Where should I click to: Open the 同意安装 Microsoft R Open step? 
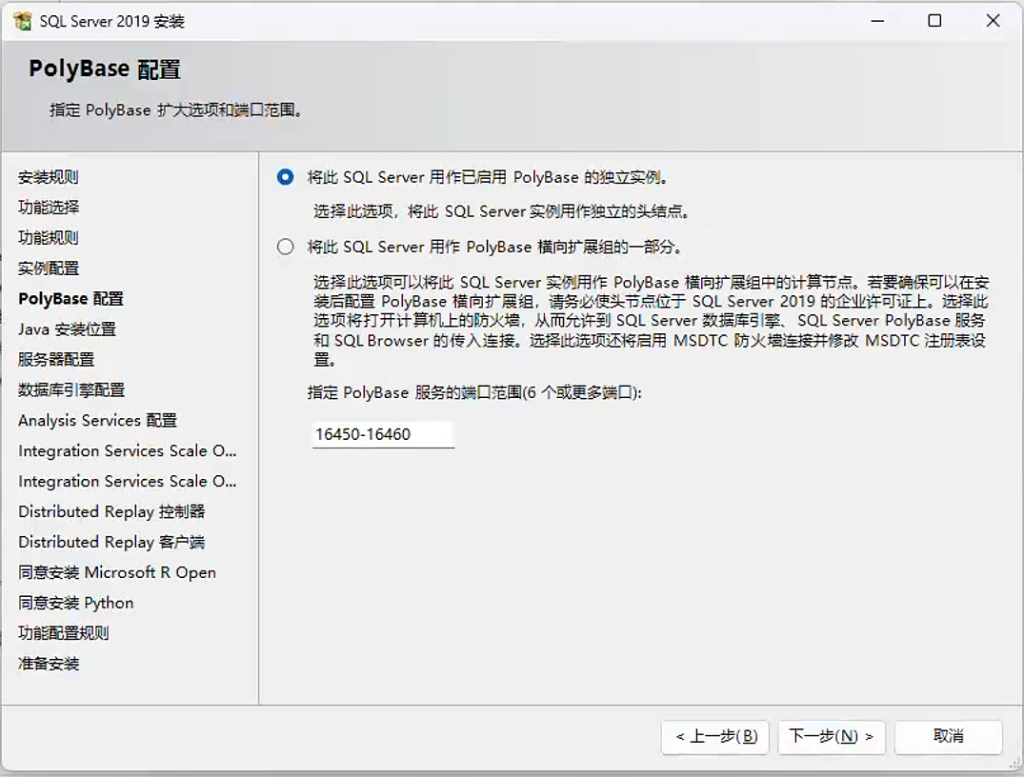[x=117, y=573]
